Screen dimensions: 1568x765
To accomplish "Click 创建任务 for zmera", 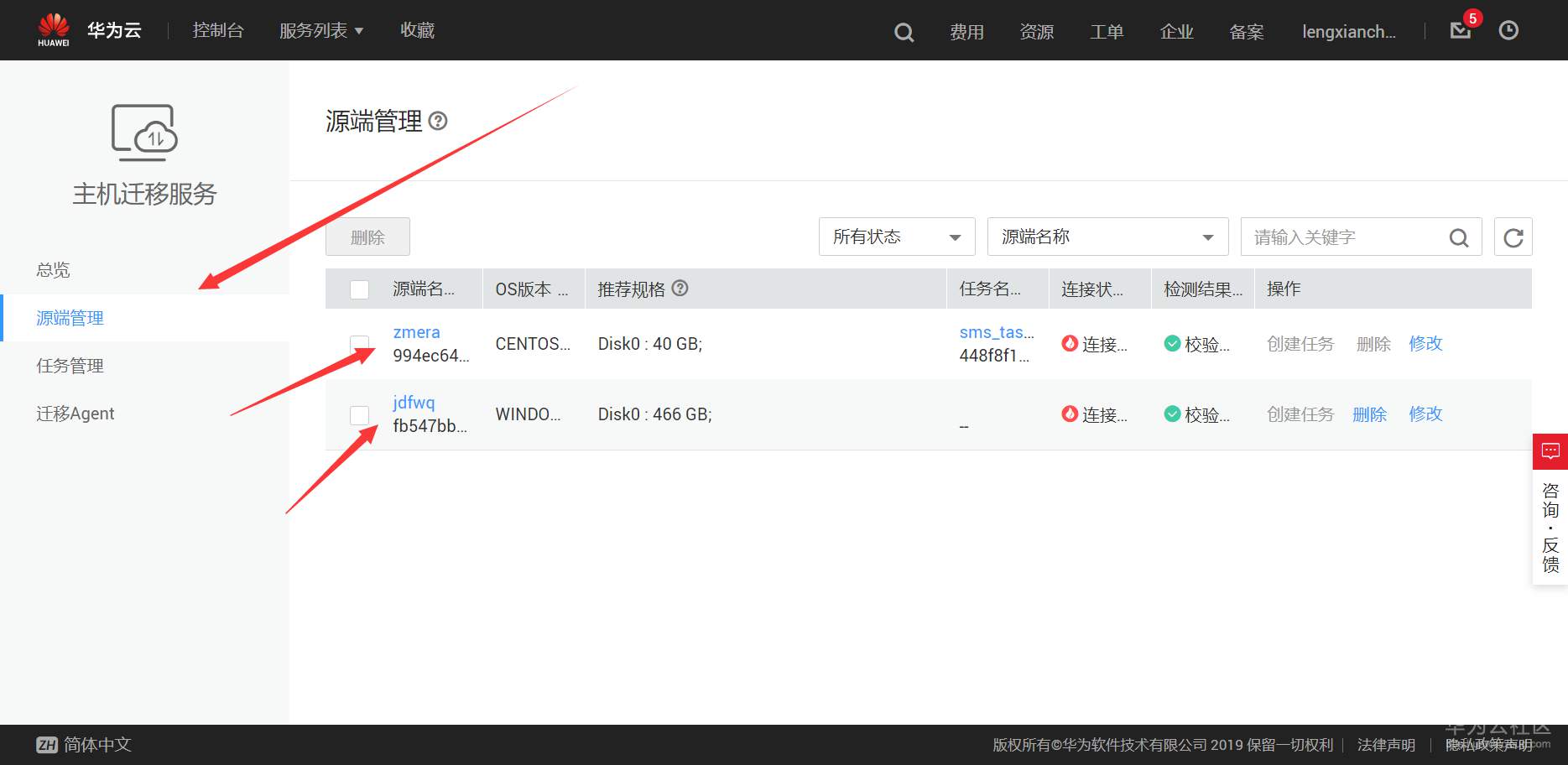I will (1300, 344).
